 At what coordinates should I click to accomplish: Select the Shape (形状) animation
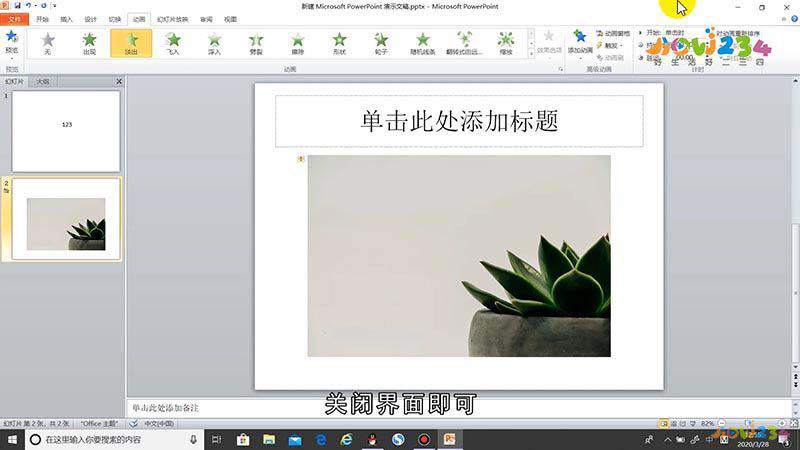tap(340, 43)
